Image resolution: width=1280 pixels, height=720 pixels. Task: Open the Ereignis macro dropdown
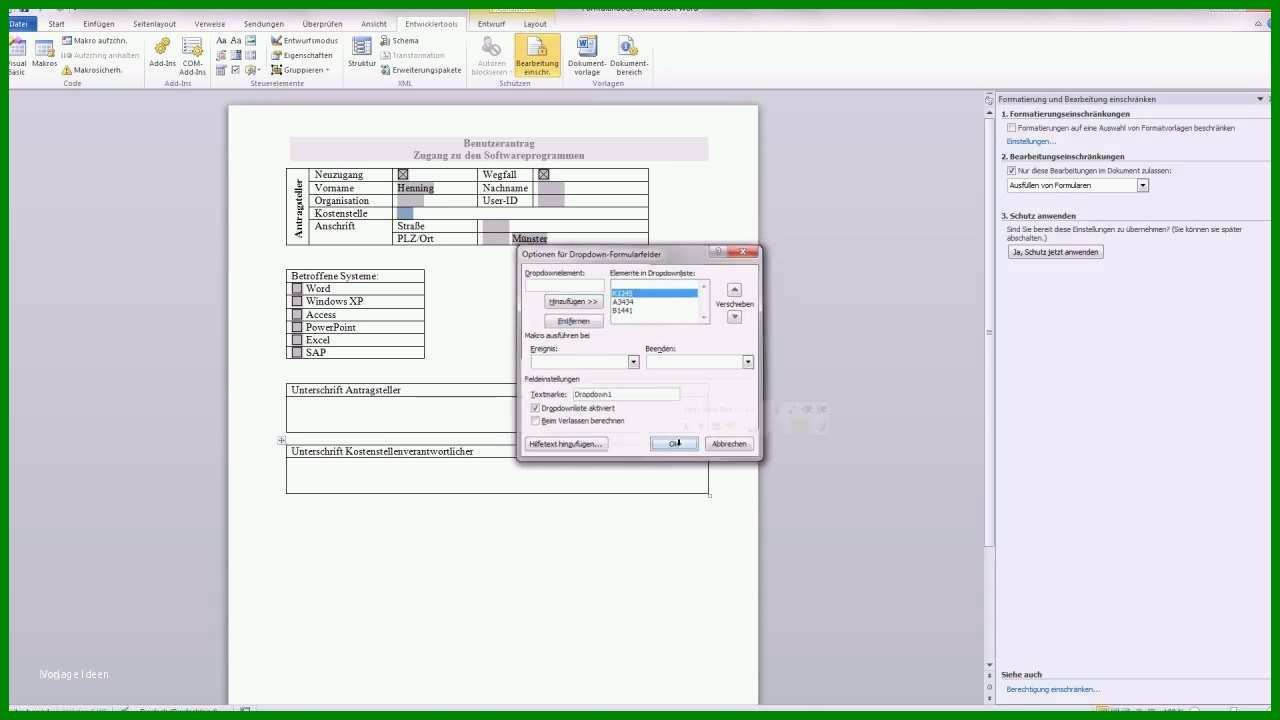pyautogui.click(x=633, y=362)
